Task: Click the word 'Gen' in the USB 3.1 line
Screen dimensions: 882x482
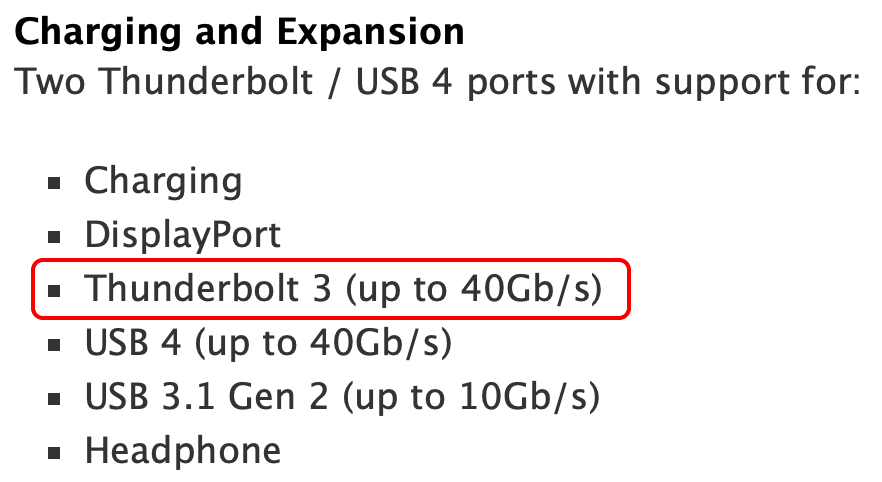Action: pos(262,397)
